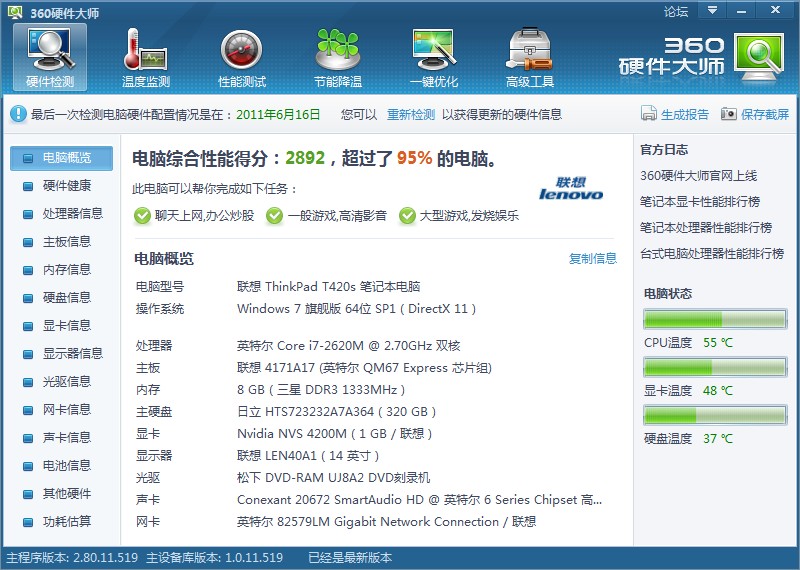
Task: Launch the 性能测试 performance test
Action: (x=242, y=57)
